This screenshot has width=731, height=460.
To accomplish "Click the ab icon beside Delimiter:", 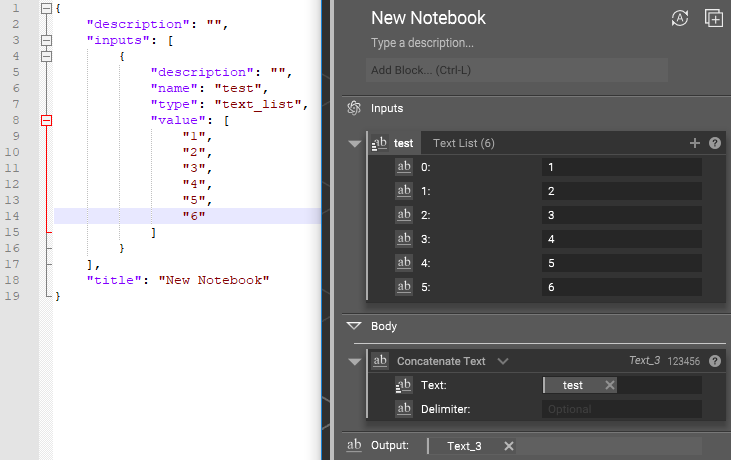I will point(404,409).
